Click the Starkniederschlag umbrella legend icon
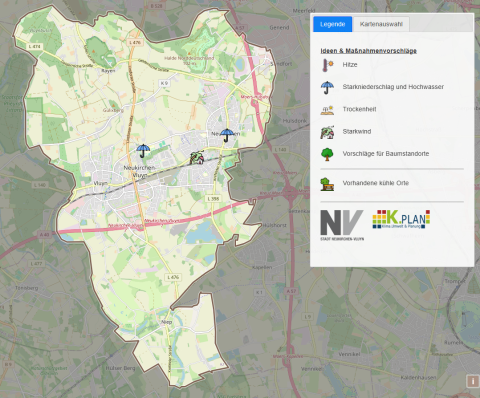 tap(327, 87)
